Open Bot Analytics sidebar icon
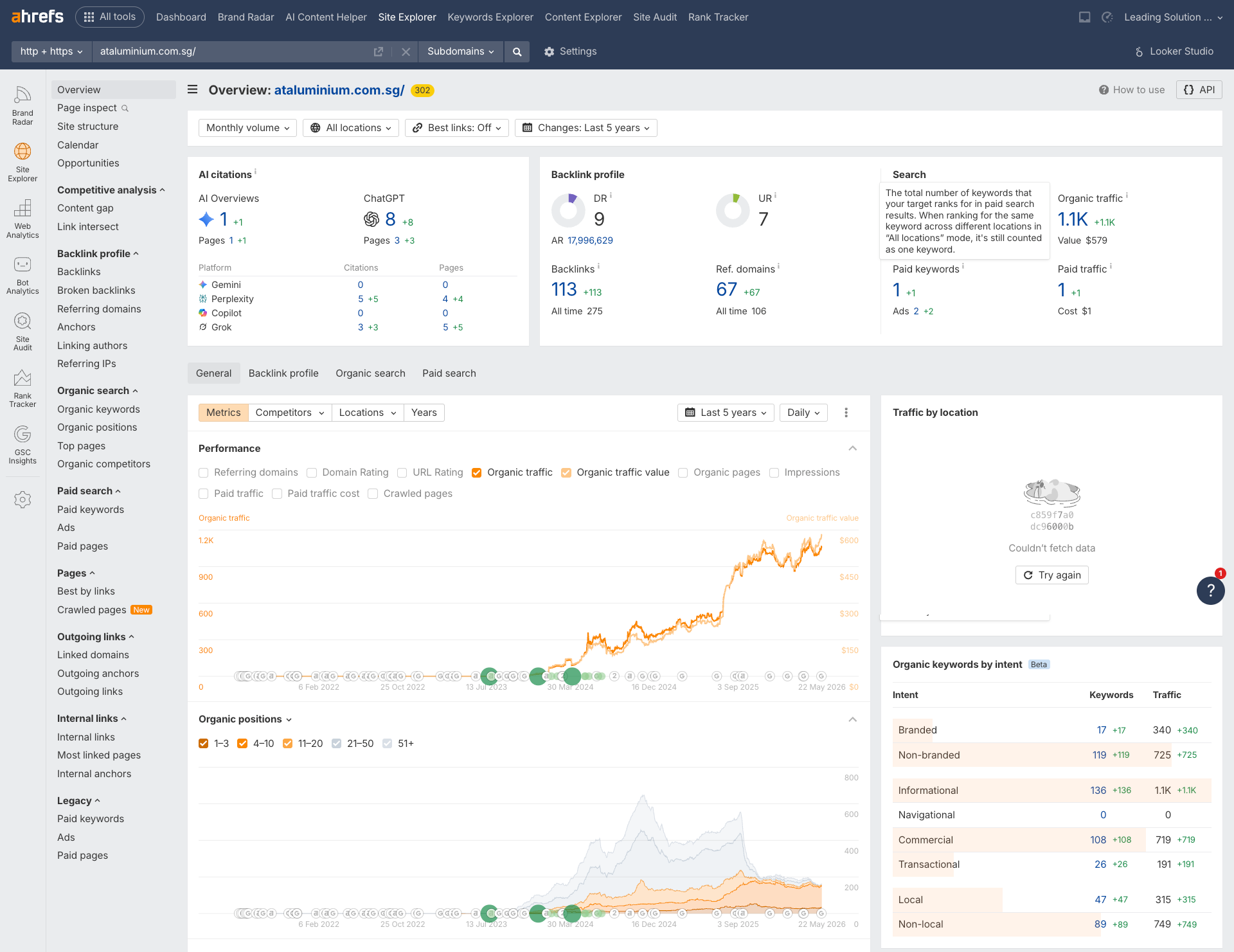Screen dimensions: 1234x952 coord(22,276)
